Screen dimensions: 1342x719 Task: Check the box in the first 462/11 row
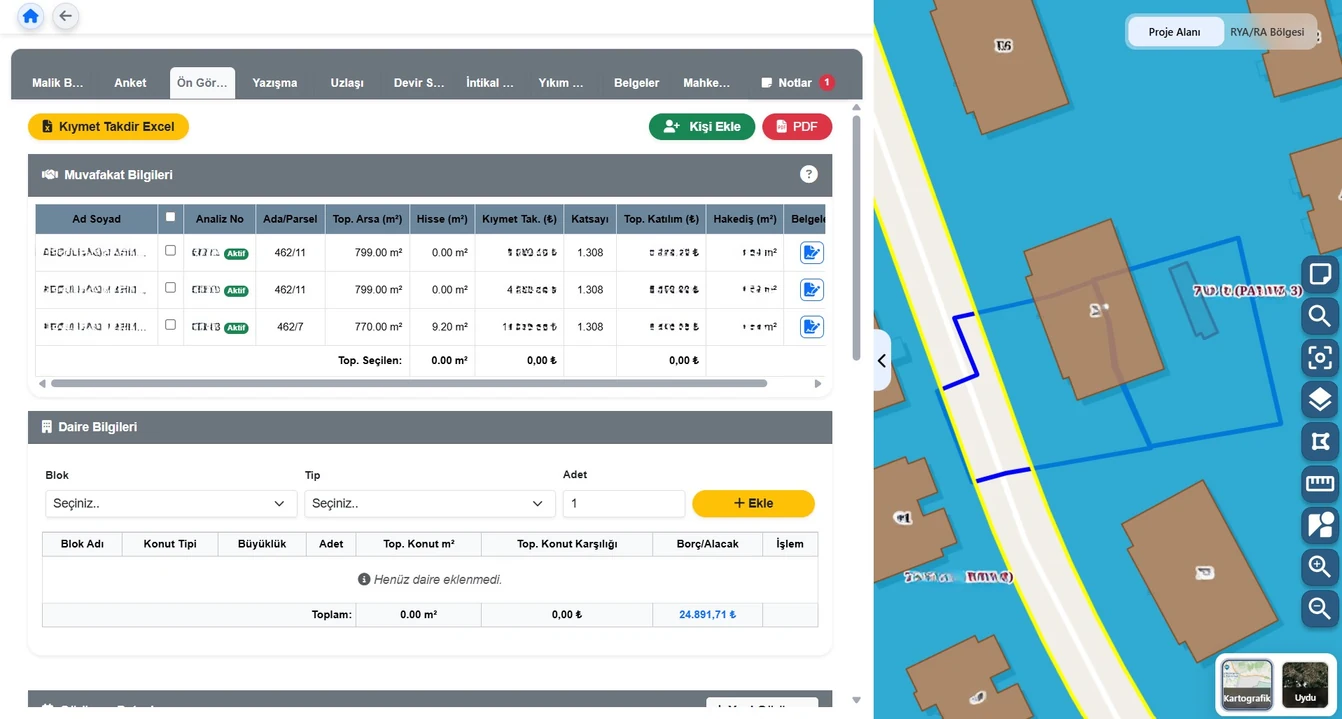[x=170, y=251]
